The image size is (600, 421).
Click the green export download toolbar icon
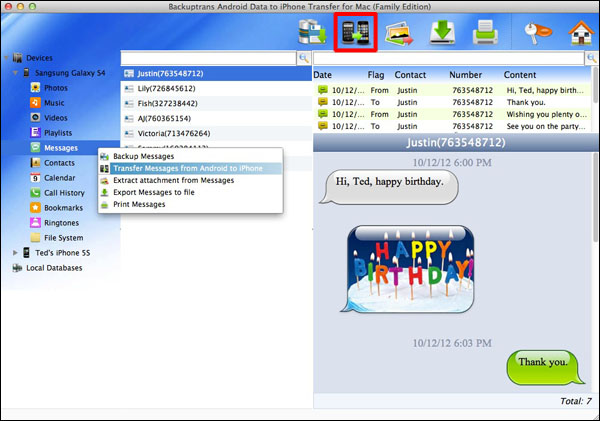[442, 32]
